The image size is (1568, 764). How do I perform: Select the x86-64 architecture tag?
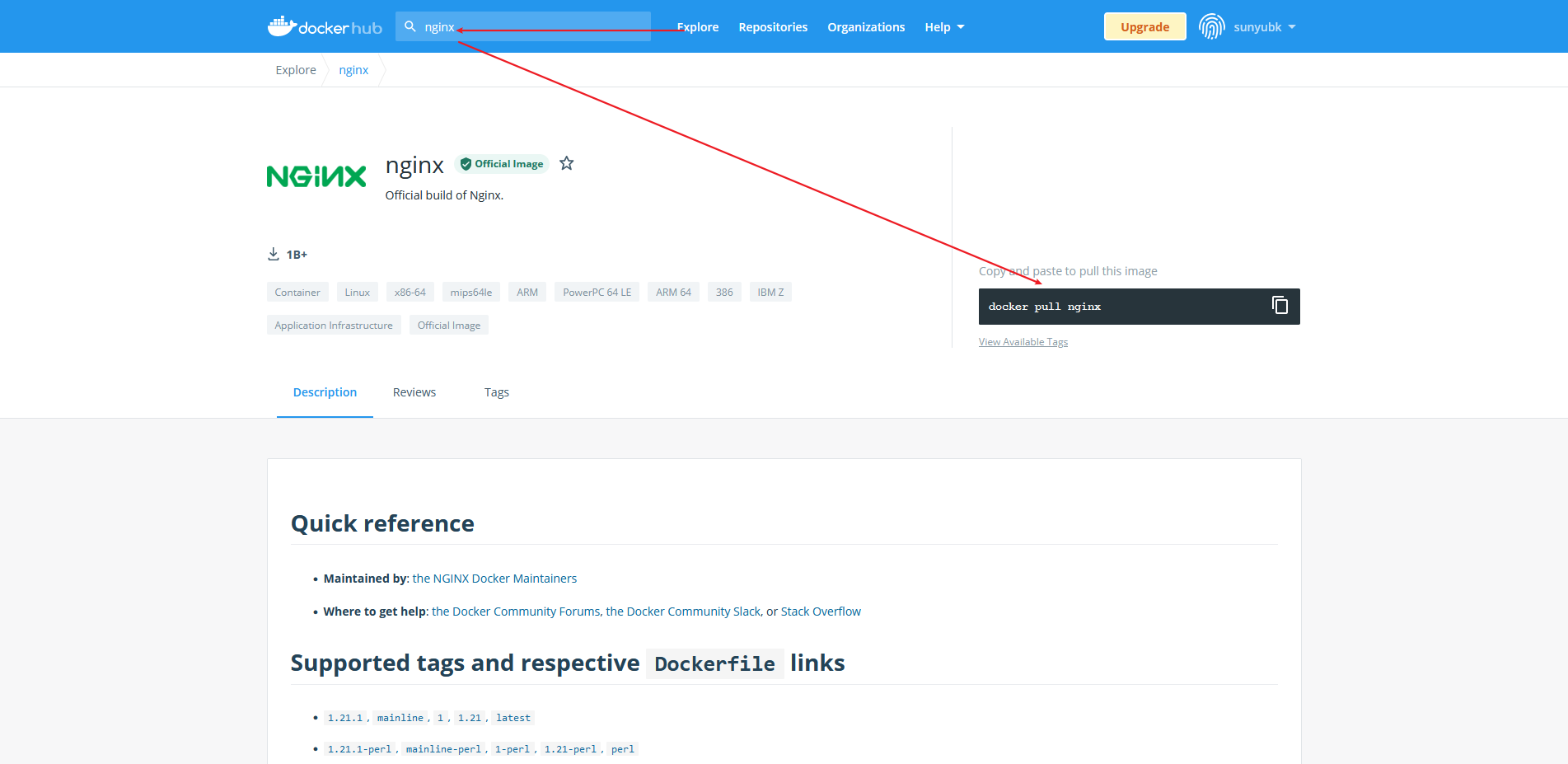coord(410,292)
